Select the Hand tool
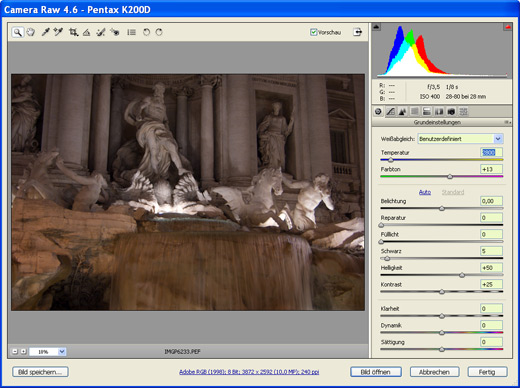This screenshot has height=388, width=520. [31, 32]
